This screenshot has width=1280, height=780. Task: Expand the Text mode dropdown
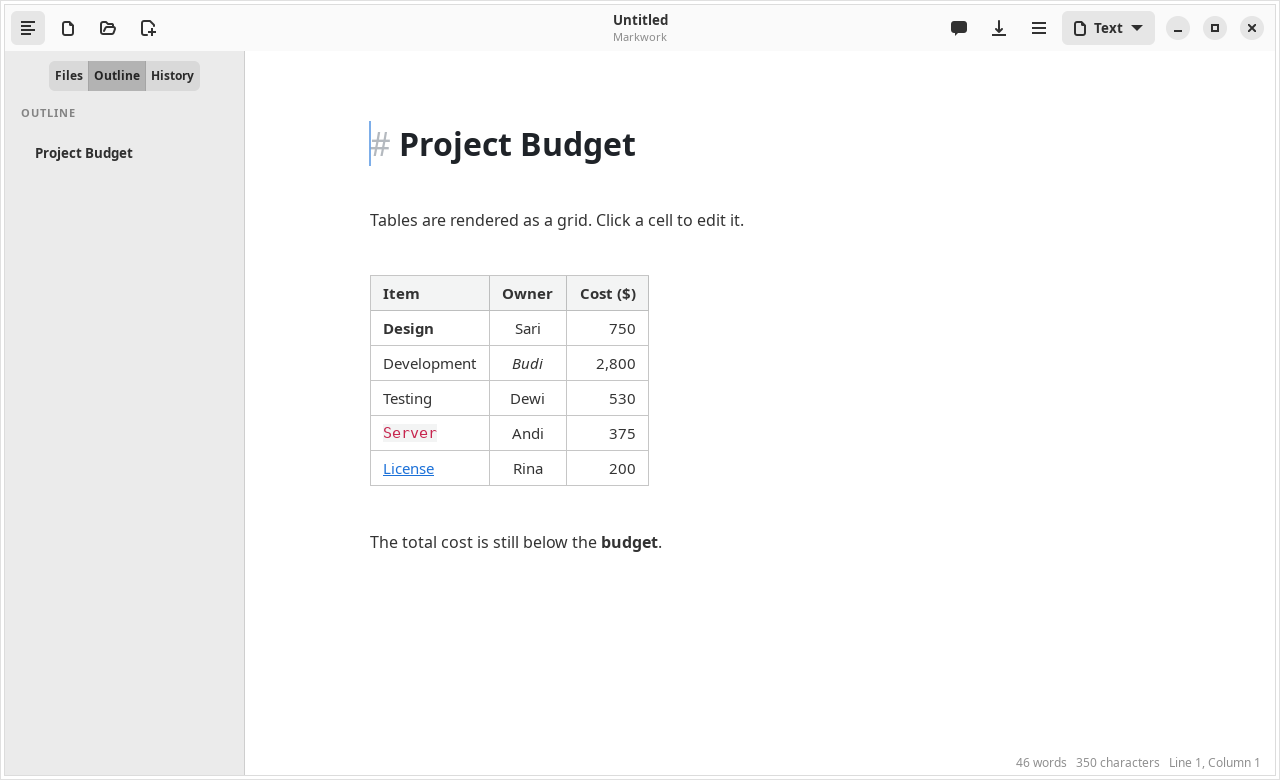[x=1108, y=28]
